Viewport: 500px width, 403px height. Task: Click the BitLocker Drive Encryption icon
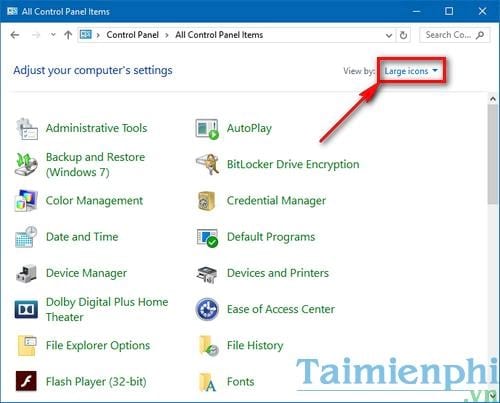pos(207,164)
